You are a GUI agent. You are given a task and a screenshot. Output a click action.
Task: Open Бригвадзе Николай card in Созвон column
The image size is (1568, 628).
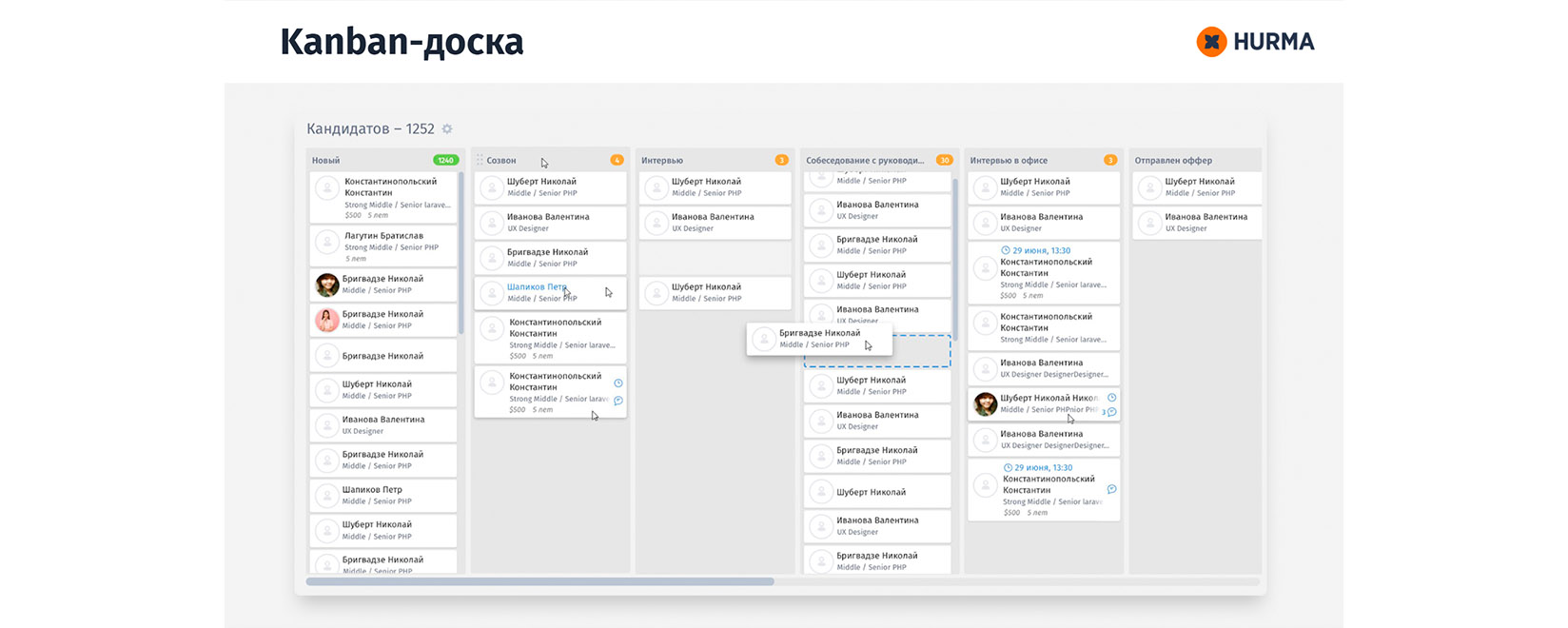tap(550, 258)
